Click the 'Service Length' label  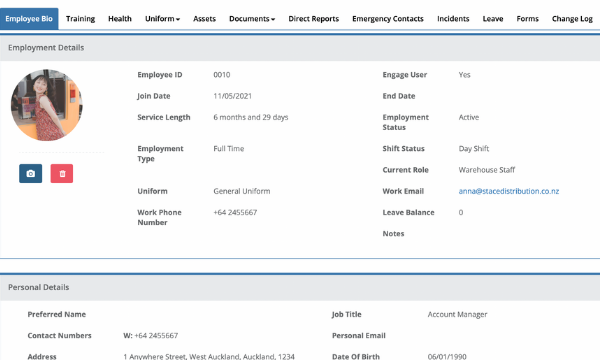(x=164, y=117)
